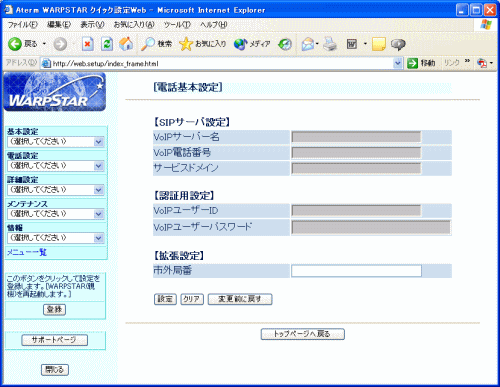Click the Messenger speech bubble icon
The height and width of the screenshot is (387, 500).
[398, 44]
